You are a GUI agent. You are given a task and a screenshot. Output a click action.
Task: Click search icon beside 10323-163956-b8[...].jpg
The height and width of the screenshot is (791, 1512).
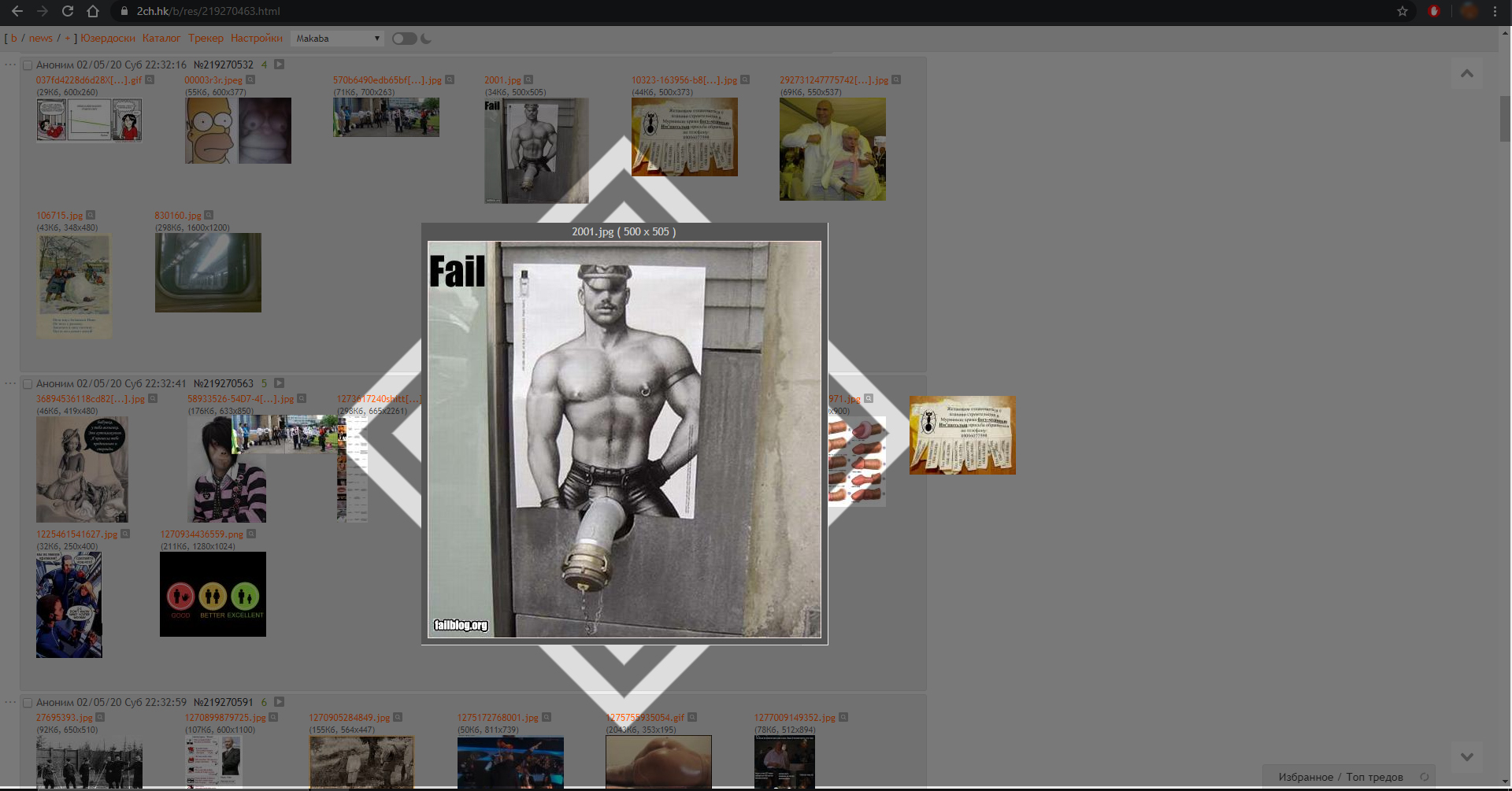(x=745, y=79)
